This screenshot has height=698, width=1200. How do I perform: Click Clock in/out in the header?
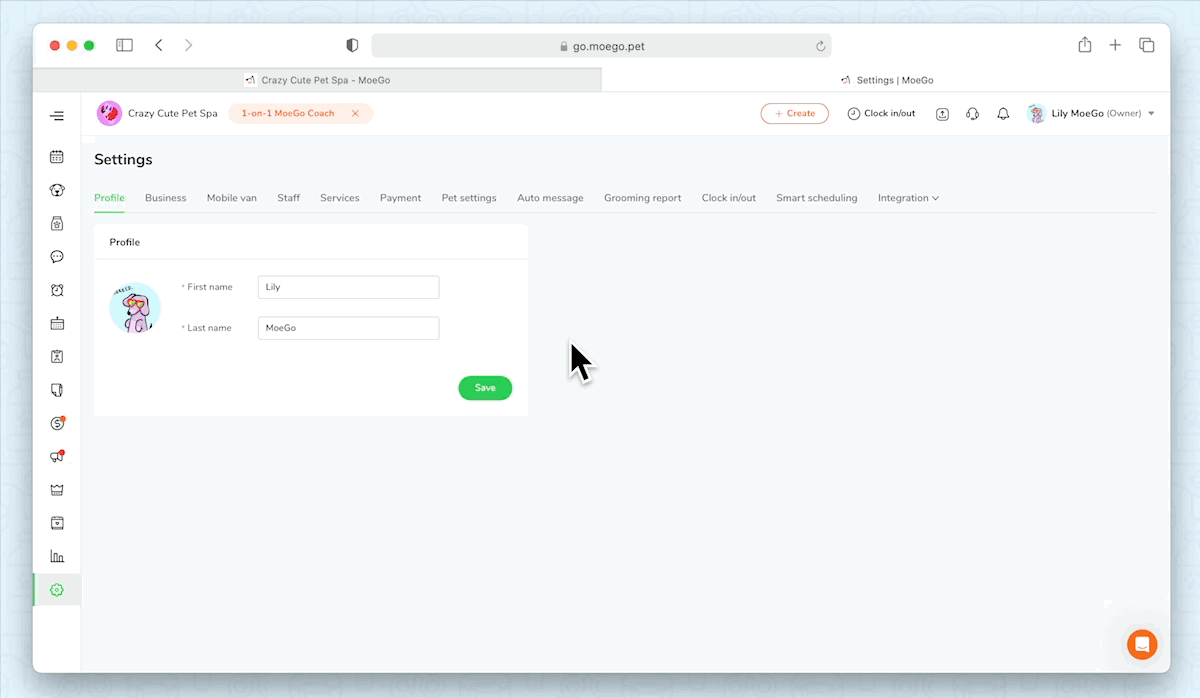pyautogui.click(x=881, y=114)
